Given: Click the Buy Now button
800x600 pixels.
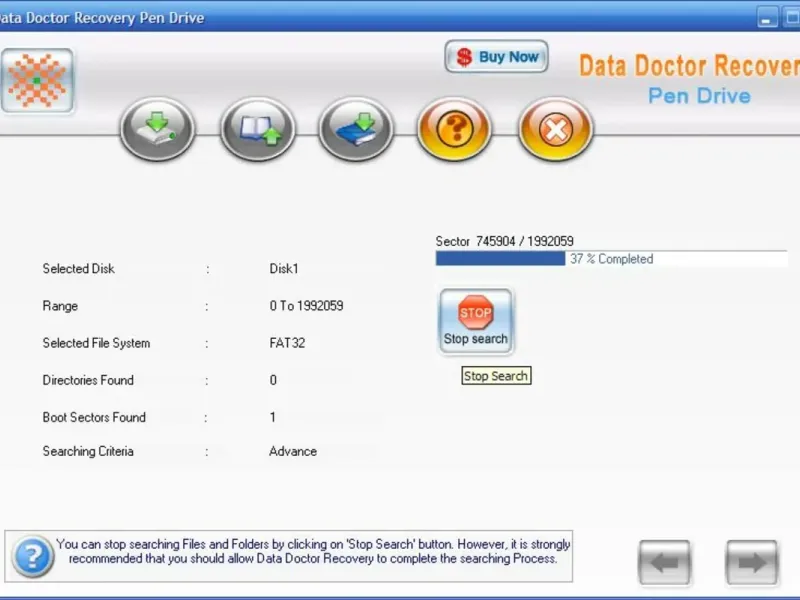Looking at the screenshot, I should (x=496, y=57).
